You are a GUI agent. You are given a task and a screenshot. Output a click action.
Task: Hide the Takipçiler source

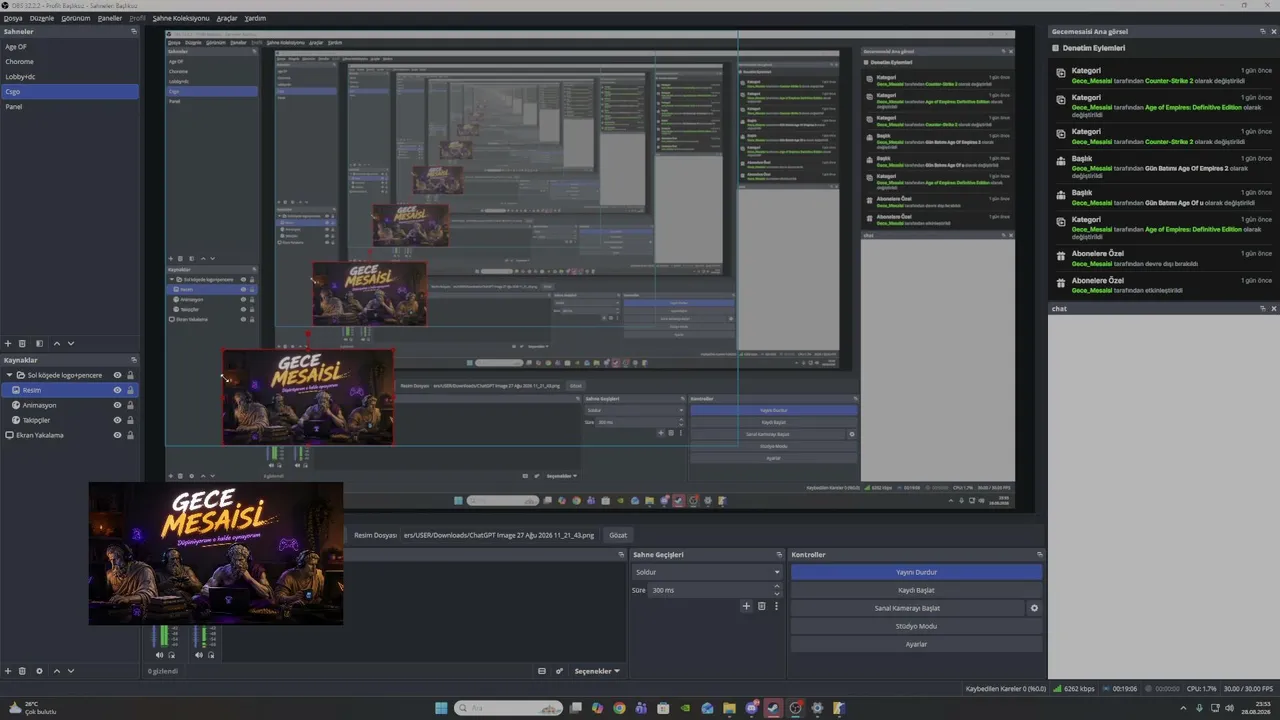click(117, 420)
